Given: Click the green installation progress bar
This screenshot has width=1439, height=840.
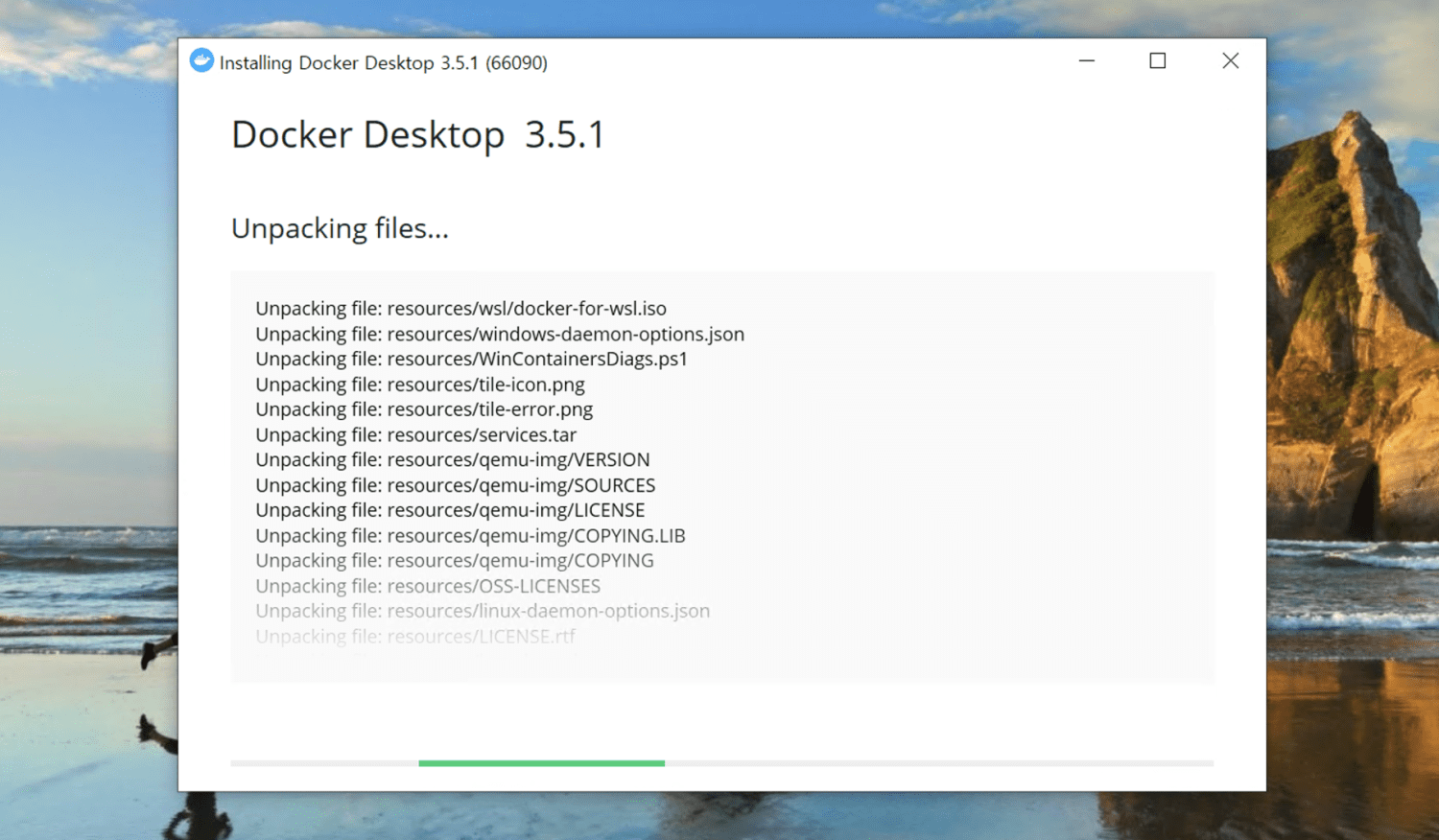Looking at the screenshot, I should (541, 763).
